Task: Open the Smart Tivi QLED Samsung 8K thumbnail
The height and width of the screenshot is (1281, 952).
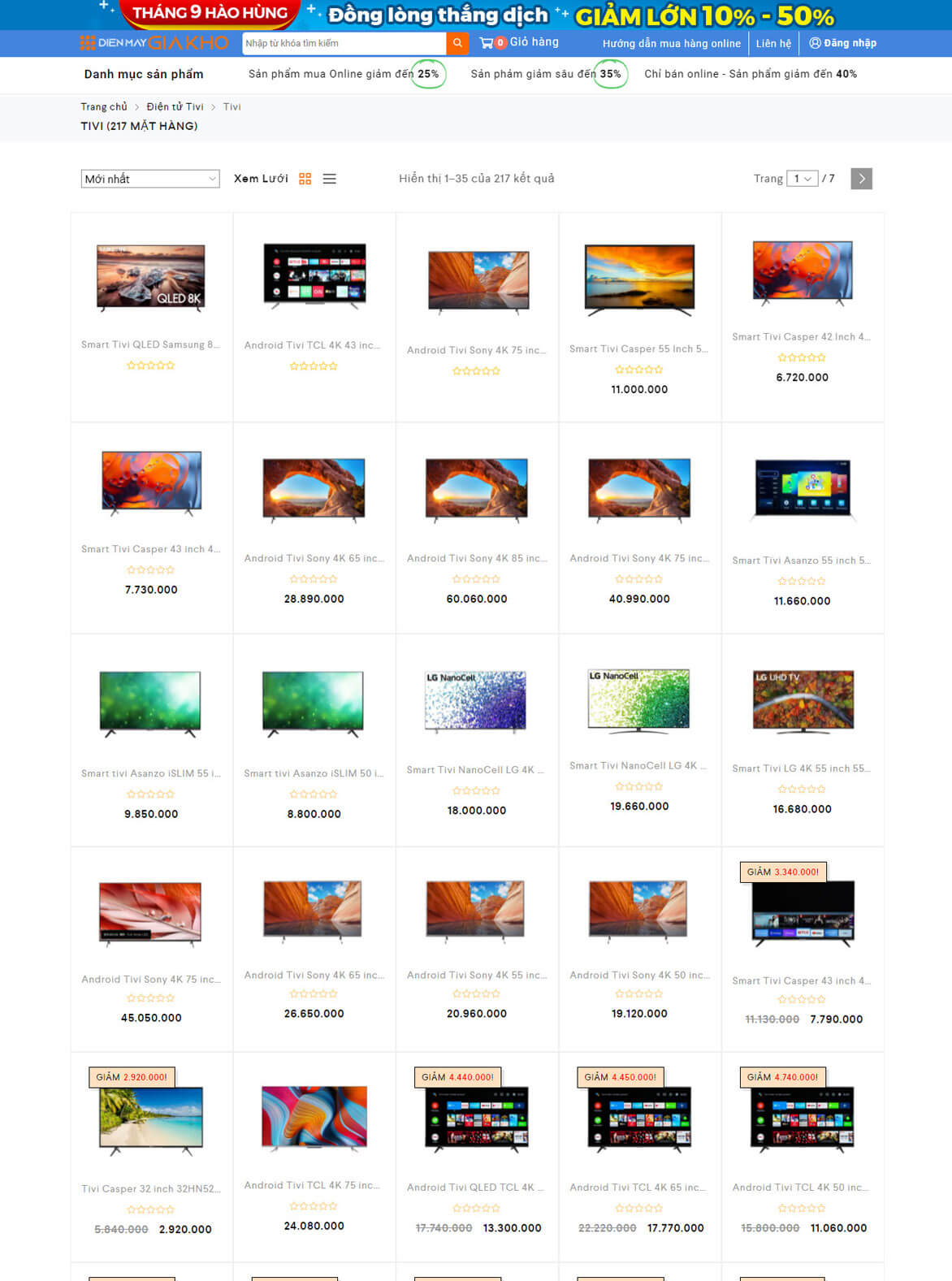Action: pyautogui.click(x=151, y=278)
